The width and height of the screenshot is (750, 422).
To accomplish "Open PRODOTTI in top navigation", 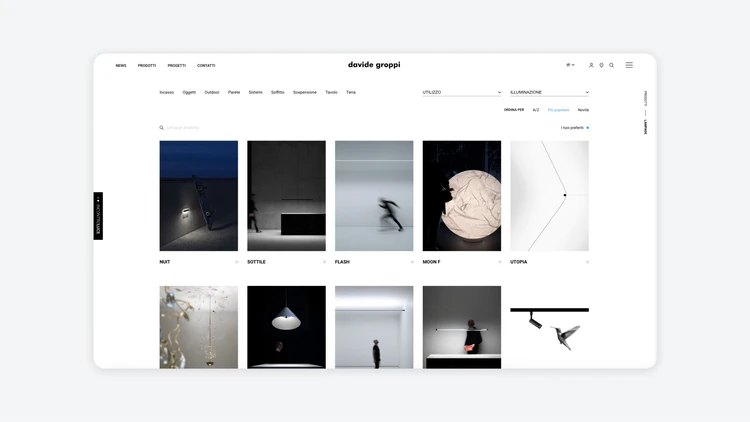I will point(147,65).
